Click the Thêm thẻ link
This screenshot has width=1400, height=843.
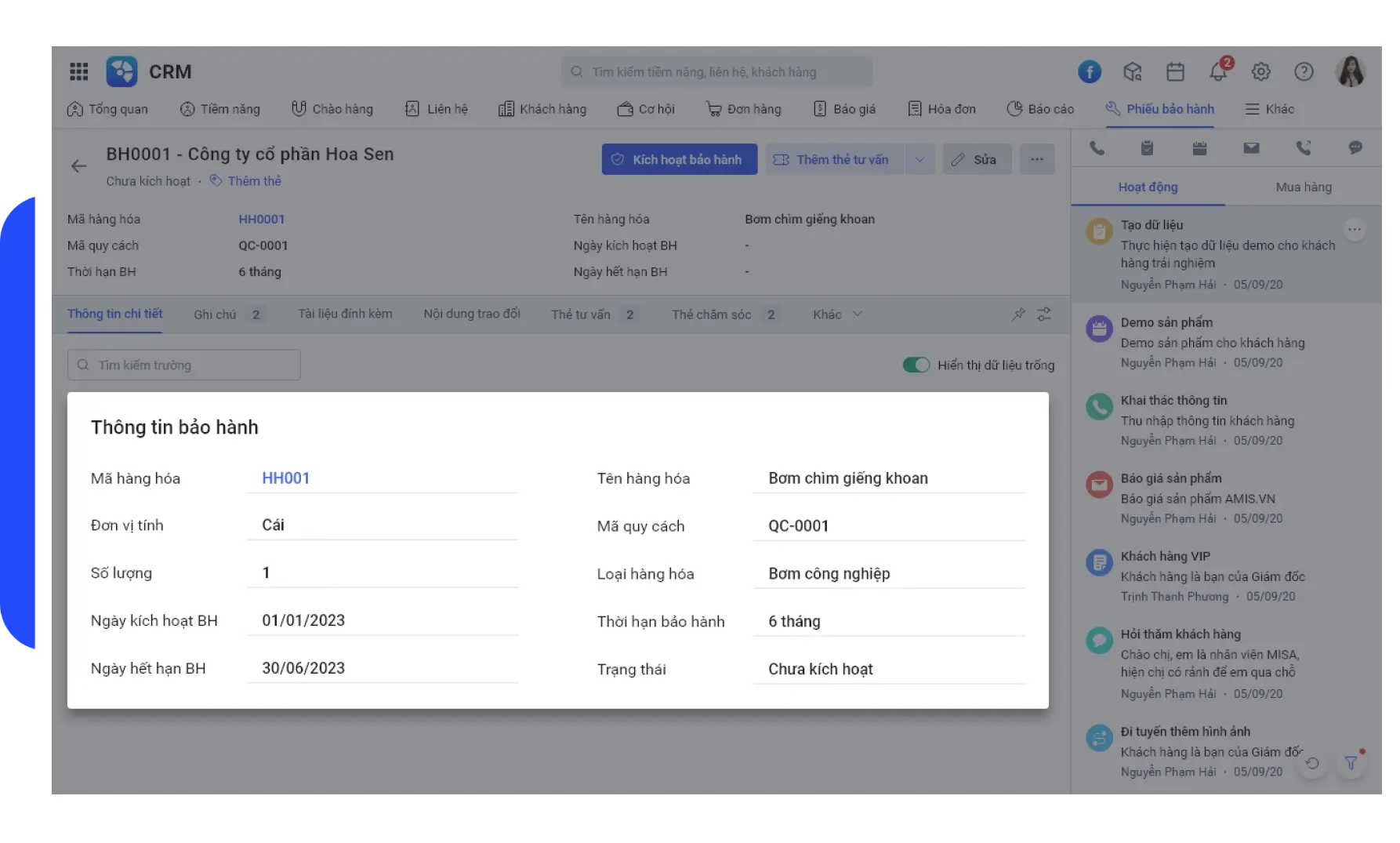click(x=245, y=180)
